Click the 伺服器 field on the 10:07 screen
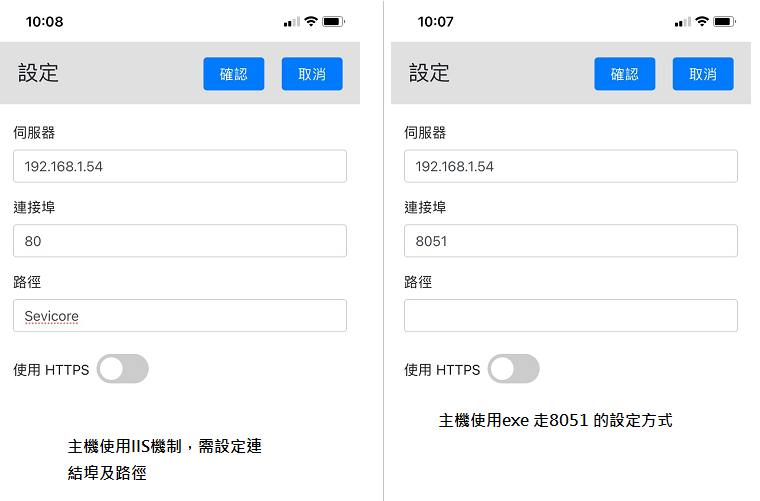 point(570,166)
